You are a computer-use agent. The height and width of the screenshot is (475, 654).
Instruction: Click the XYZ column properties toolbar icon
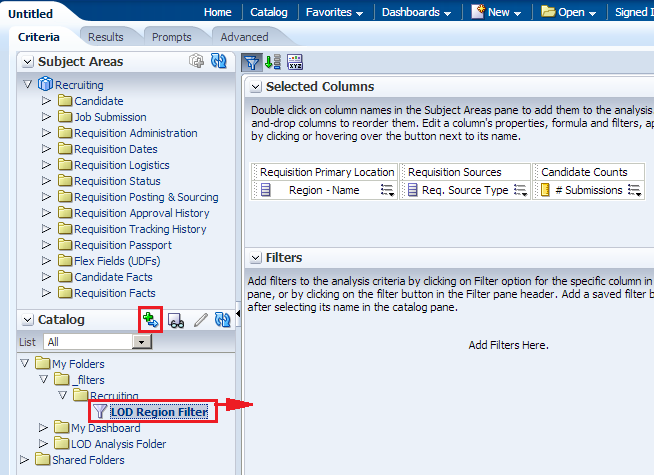(295, 62)
